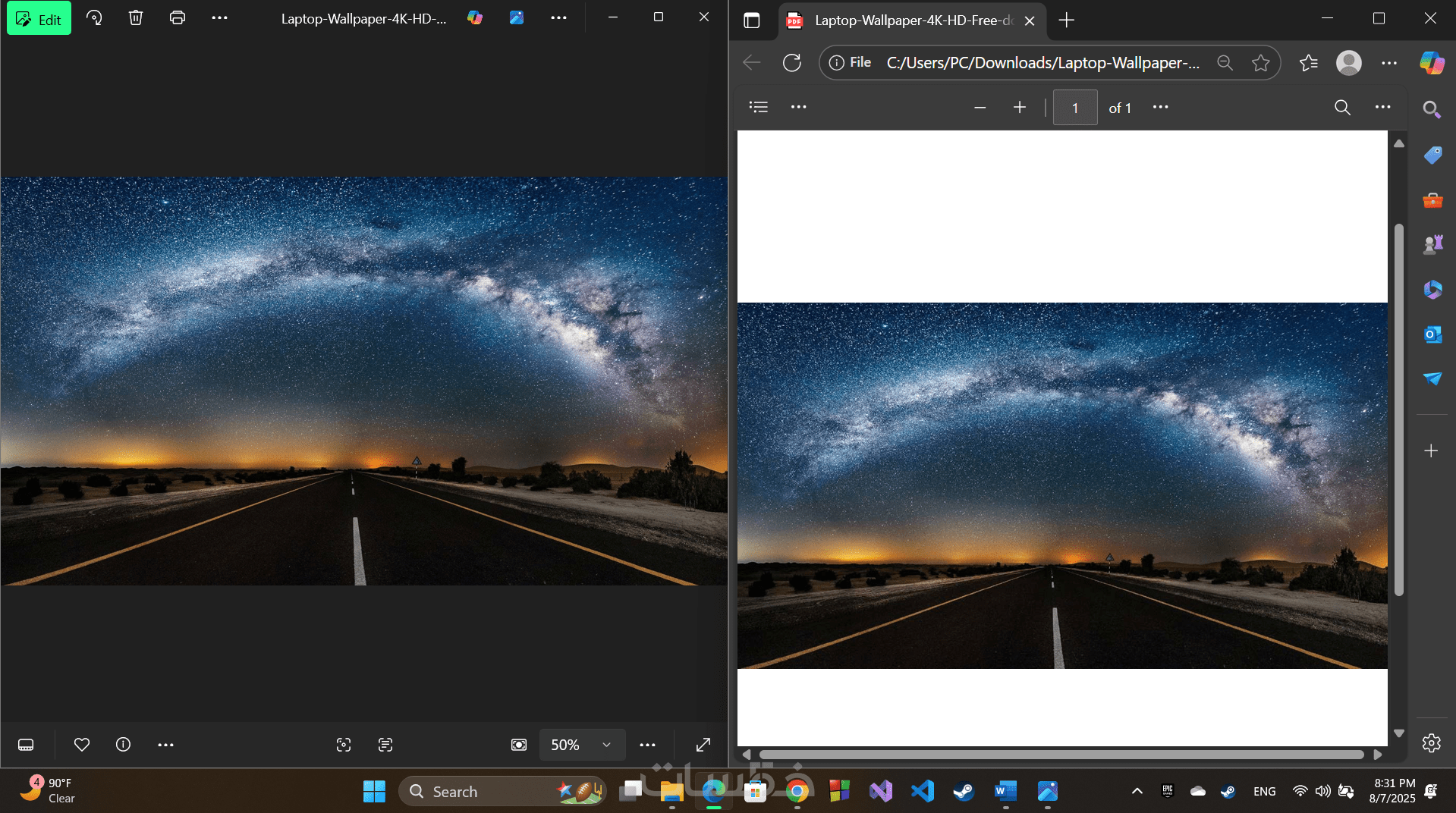Screen dimensions: 1456x813
Task: Open the bottom-left ellipsis menu in Photos
Action: (x=165, y=745)
